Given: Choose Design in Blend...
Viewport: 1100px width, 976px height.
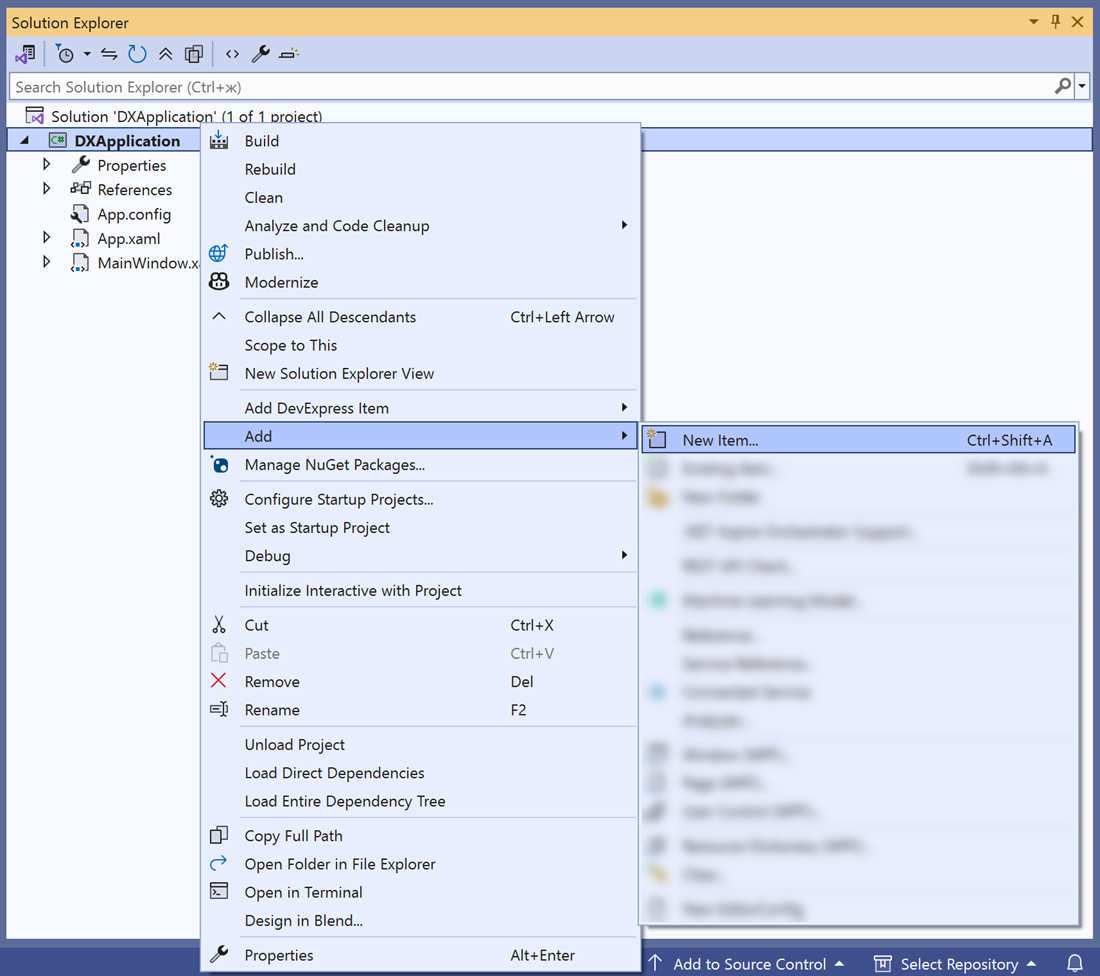Looking at the screenshot, I should pos(421,921).
